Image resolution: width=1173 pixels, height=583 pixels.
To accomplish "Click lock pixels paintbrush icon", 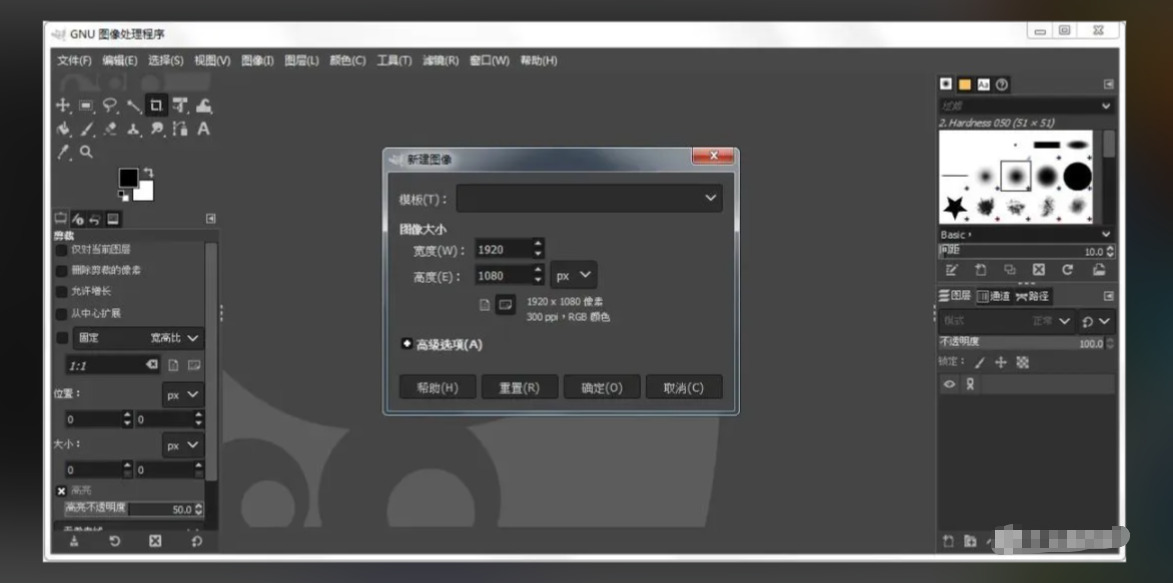I will point(979,362).
